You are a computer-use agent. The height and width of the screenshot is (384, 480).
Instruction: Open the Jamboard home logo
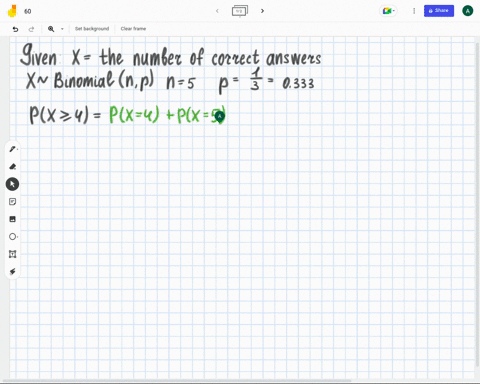12,11
